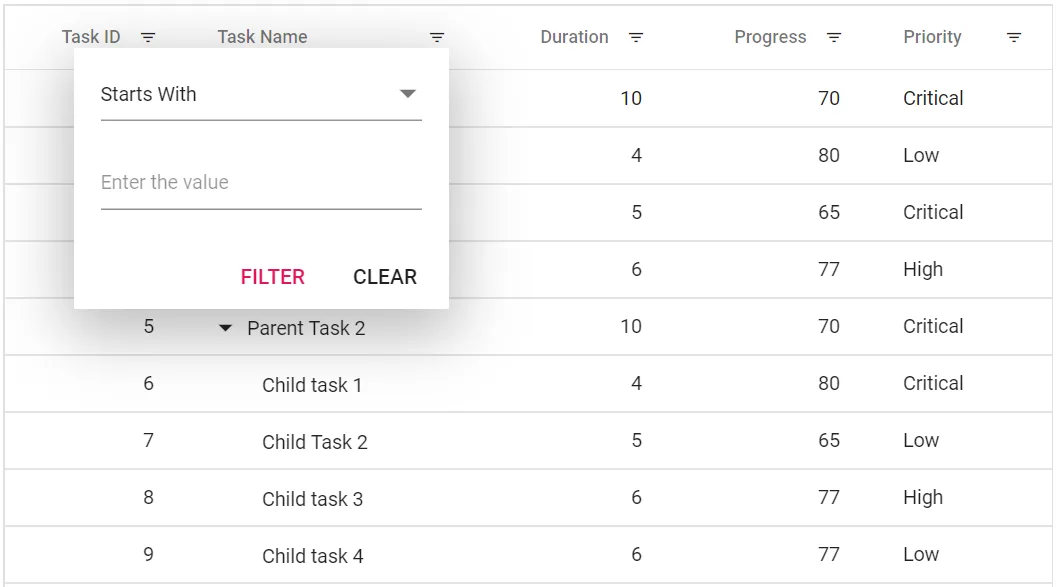
Task: Apply the filter with the FILTER button
Action: coord(272,277)
